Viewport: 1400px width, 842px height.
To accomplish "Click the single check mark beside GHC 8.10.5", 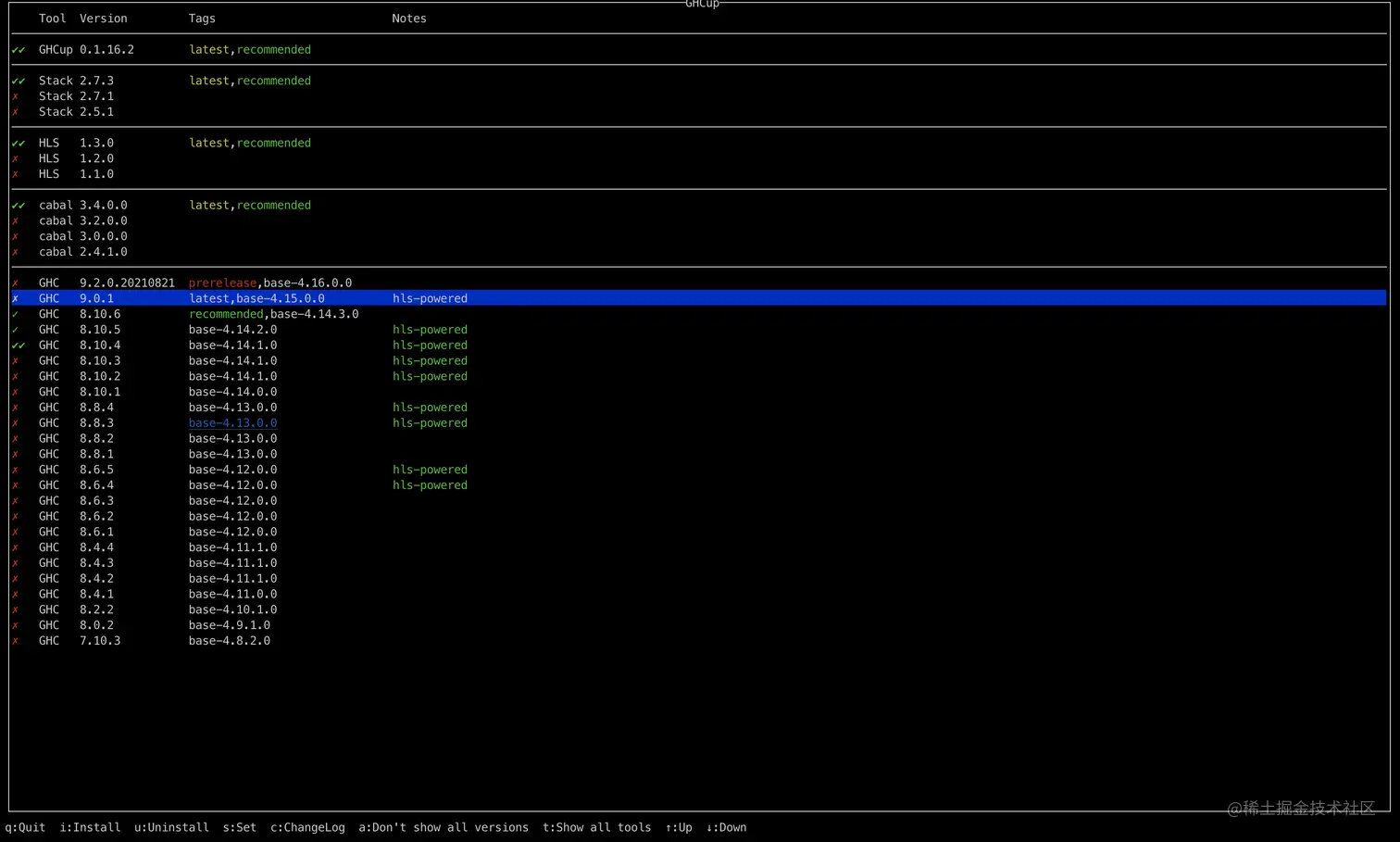I will tap(15, 330).
